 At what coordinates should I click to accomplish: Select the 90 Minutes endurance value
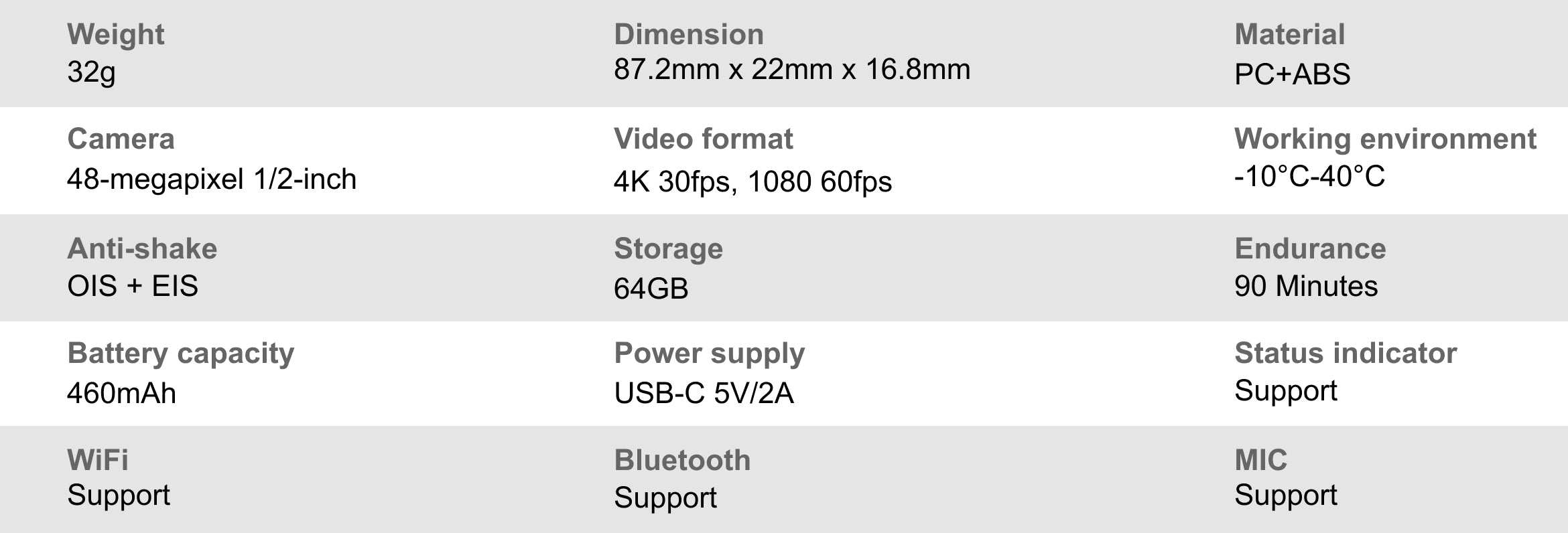tap(1305, 287)
